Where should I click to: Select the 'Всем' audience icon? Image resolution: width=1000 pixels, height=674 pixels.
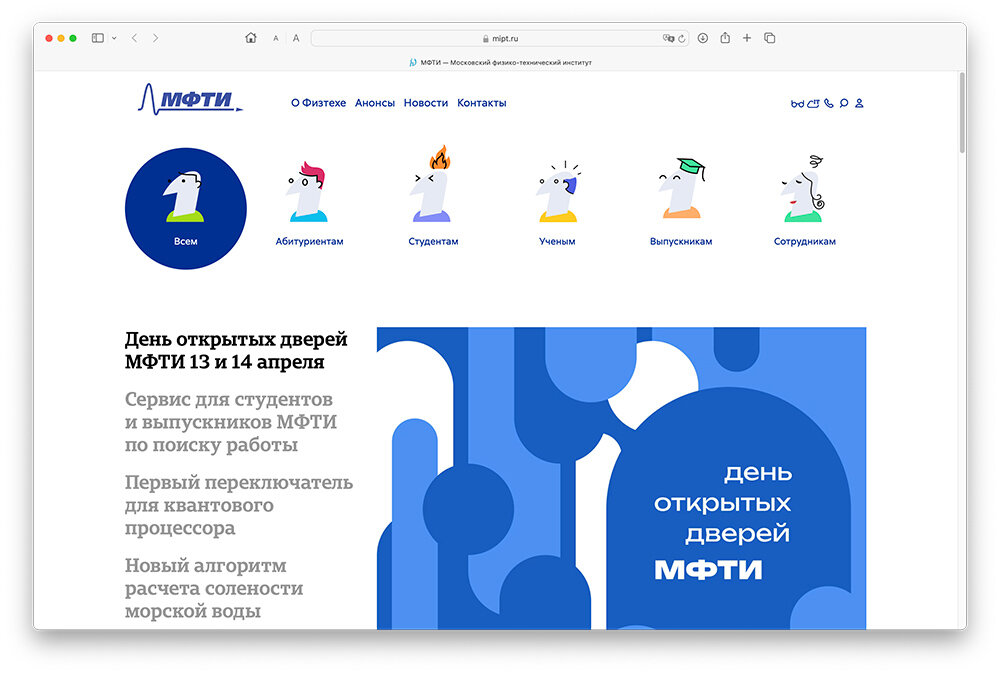coord(185,207)
